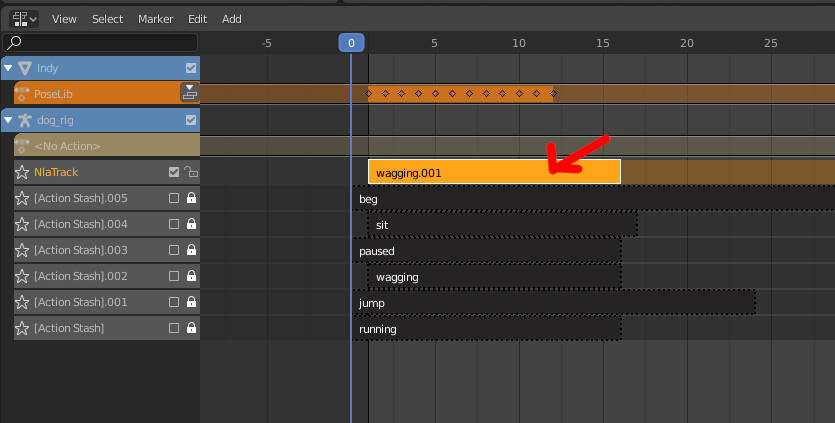The height and width of the screenshot is (423, 835).
Task: Click the unlocked padlock icon on NlaTrack
Action: (191, 172)
